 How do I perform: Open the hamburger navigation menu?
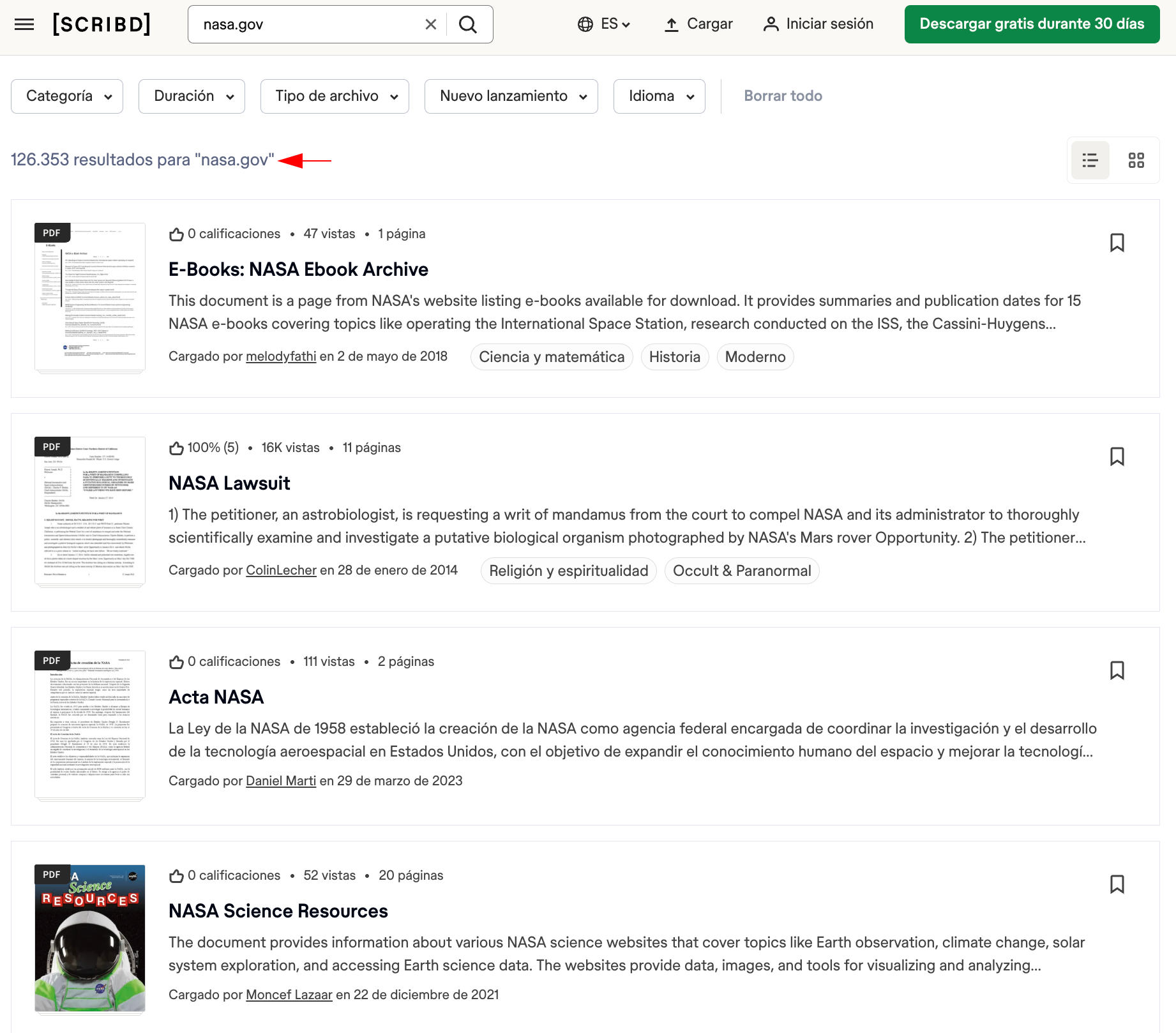point(24,24)
